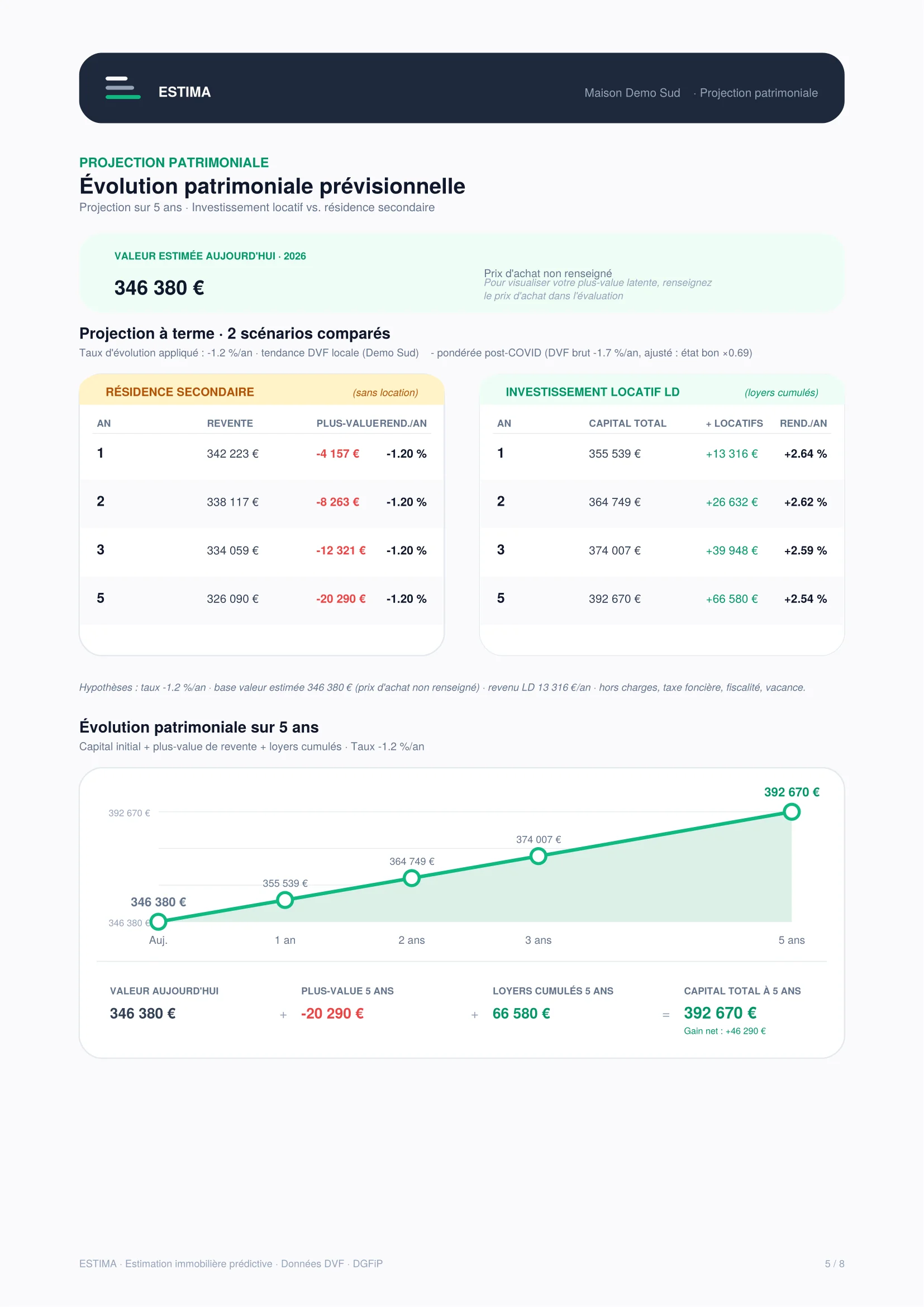
Task: Click the rental income +39 948 €
Action: (x=732, y=550)
